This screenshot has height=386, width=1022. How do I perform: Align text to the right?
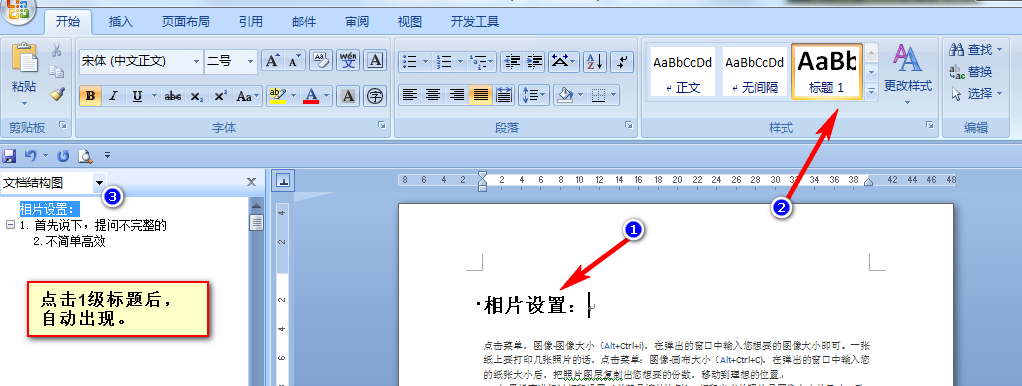point(457,95)
